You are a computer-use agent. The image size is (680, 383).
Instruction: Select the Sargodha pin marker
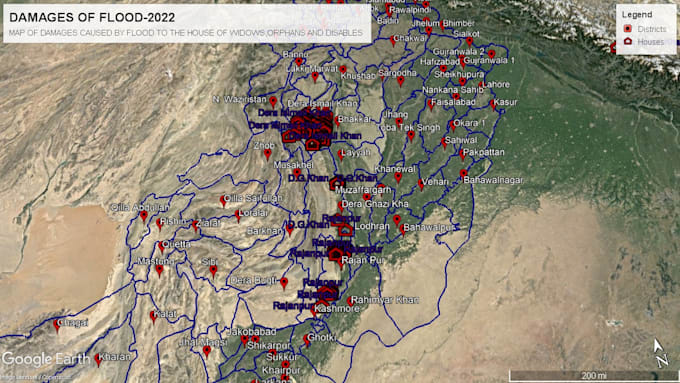400,81
